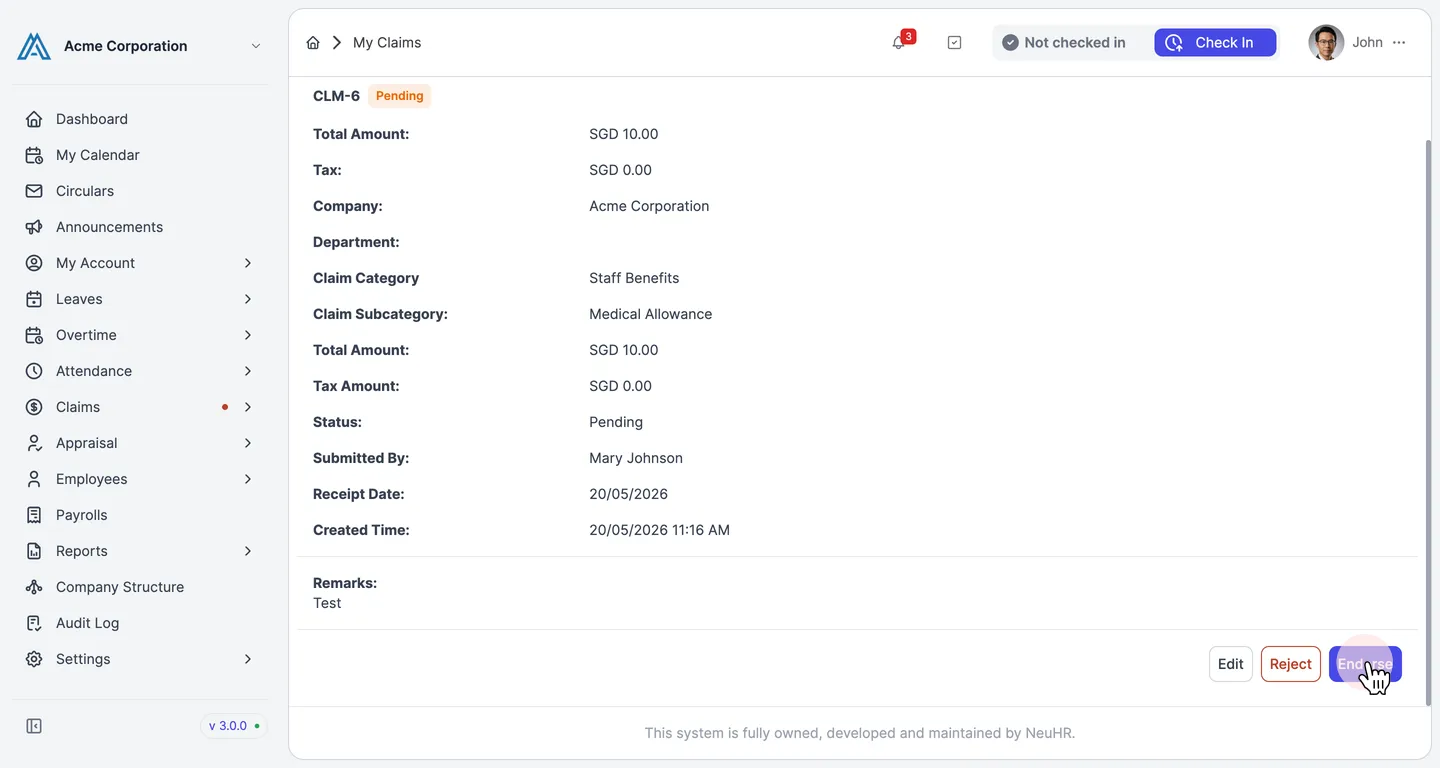
Task: Expand the Leaves submenu chevron
Action: coord(248,299)
